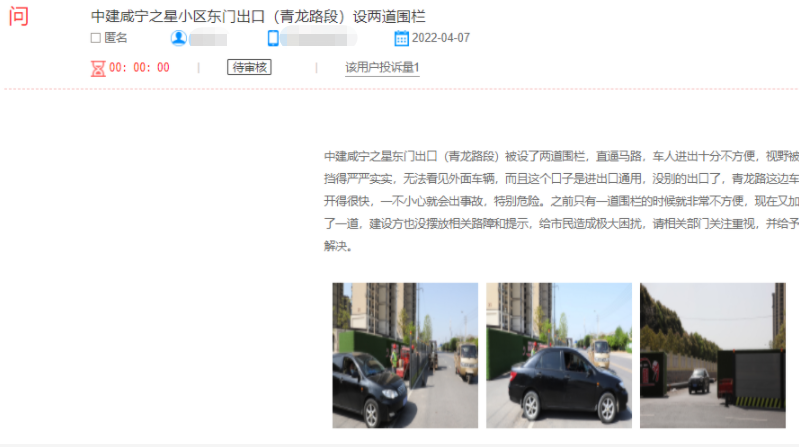The height and width of the screenshot is (447, 799).
Task: Click the 00:00:00 countdown timer
Action: 139,68
